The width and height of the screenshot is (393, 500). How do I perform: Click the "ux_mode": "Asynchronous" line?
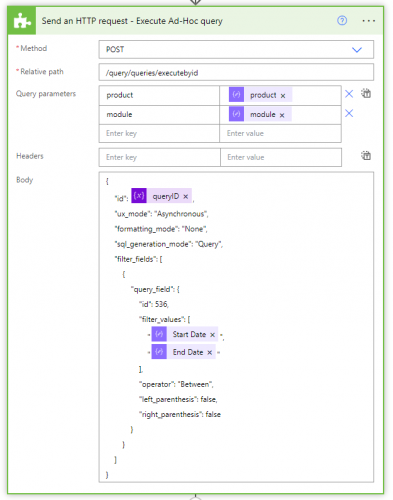pyautogui.click(x=161, y=214)
